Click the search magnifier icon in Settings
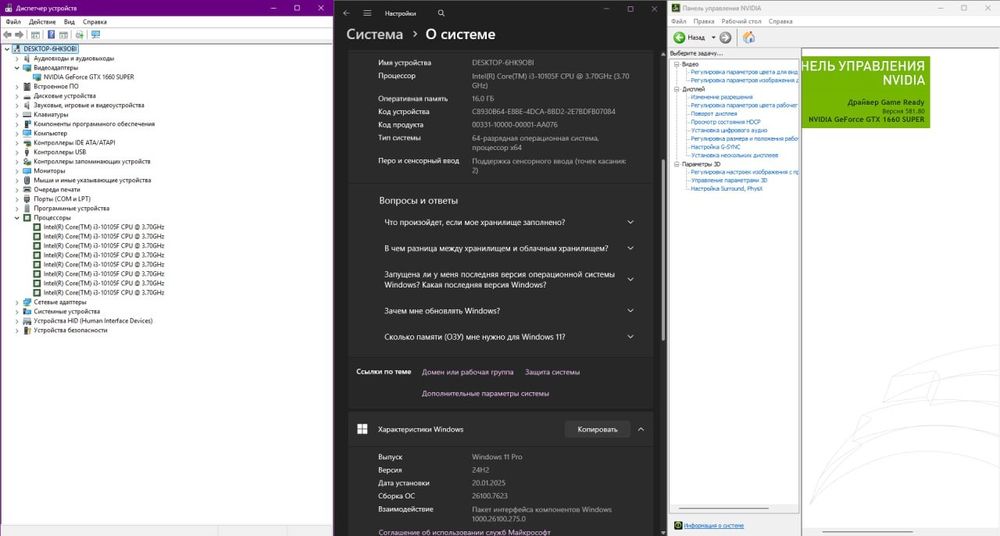Screen dimensions: 1000x536 click(x=441, y=13)
